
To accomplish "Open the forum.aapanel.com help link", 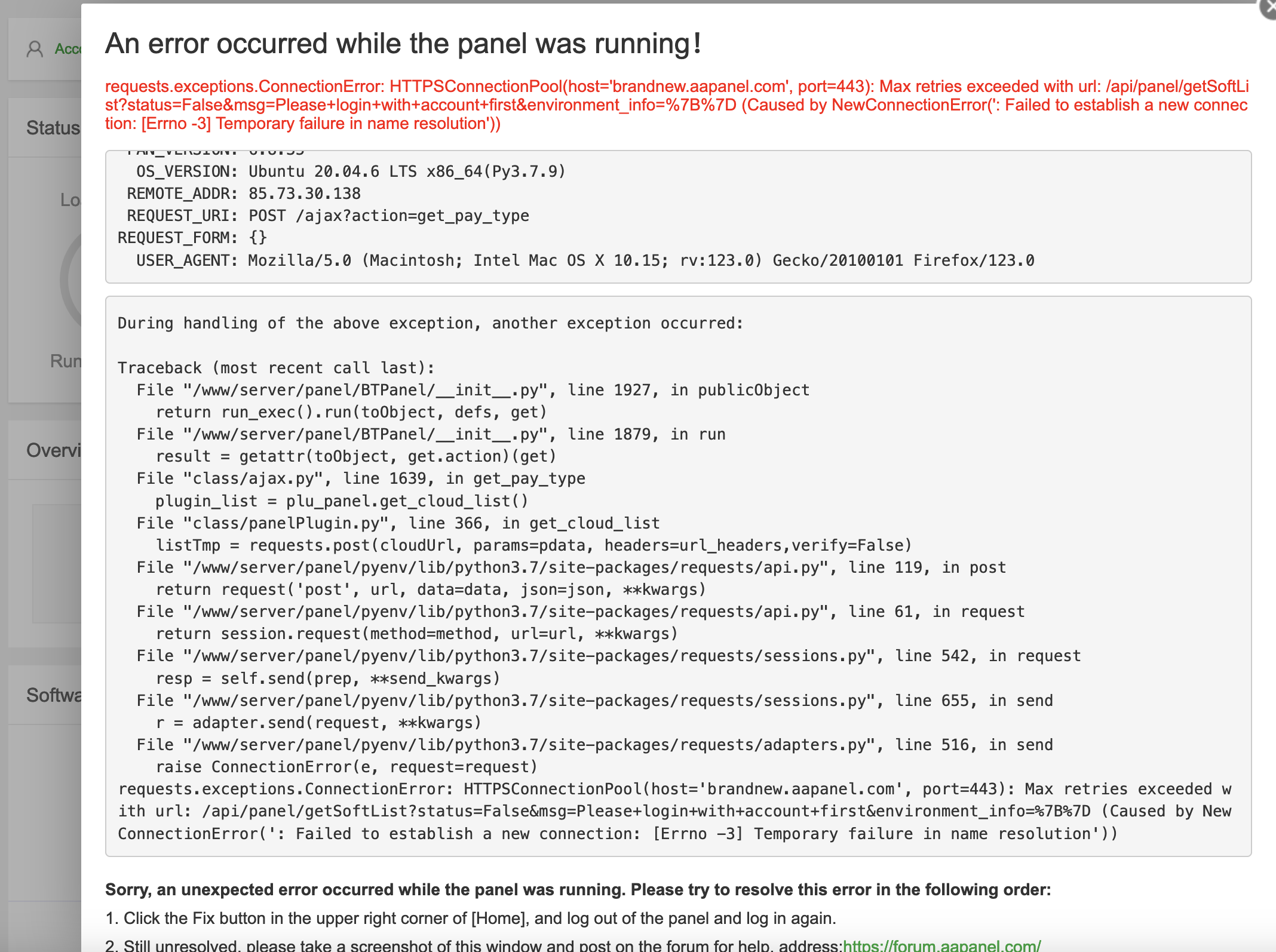I will point(941,945).
